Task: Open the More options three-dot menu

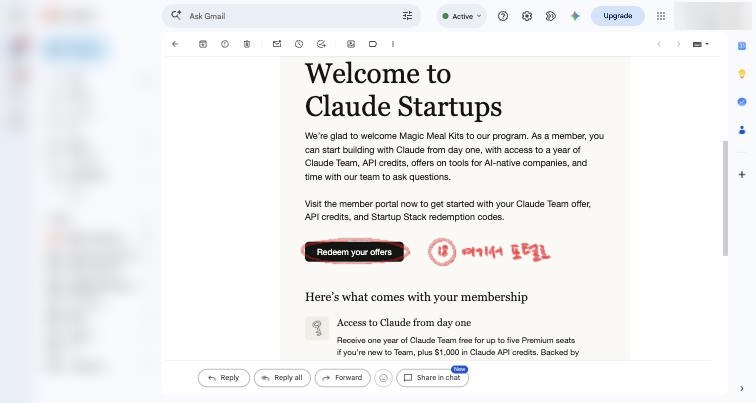Action: (393, 44)
